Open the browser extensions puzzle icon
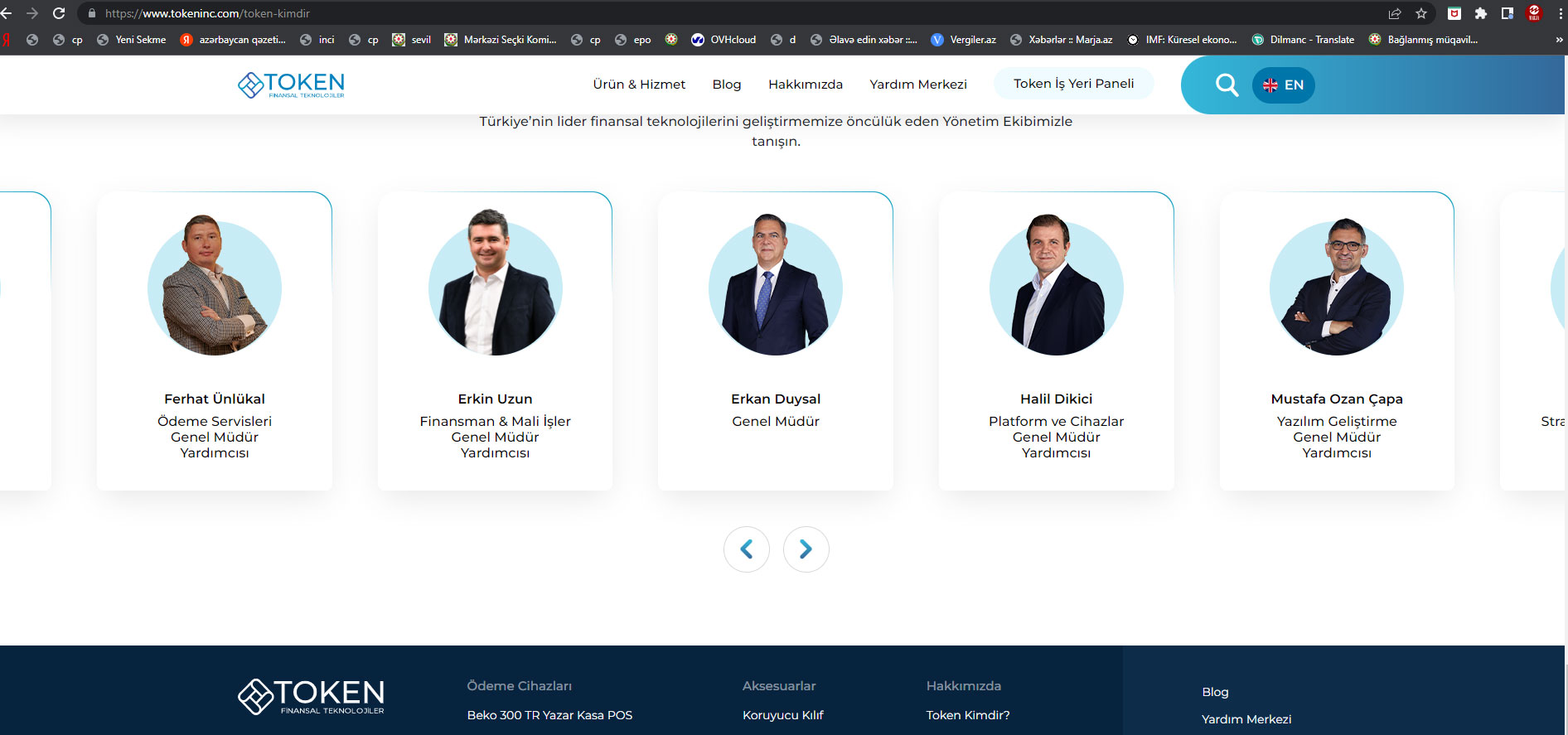Screen dimensions: 1568x735 [x=1481, y=13]
